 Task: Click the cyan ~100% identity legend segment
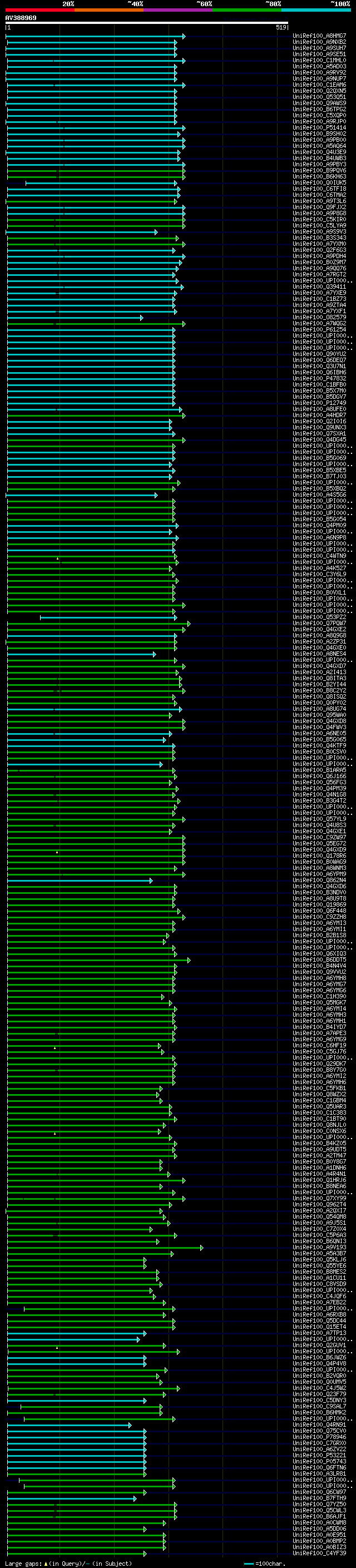coord(317,10)
